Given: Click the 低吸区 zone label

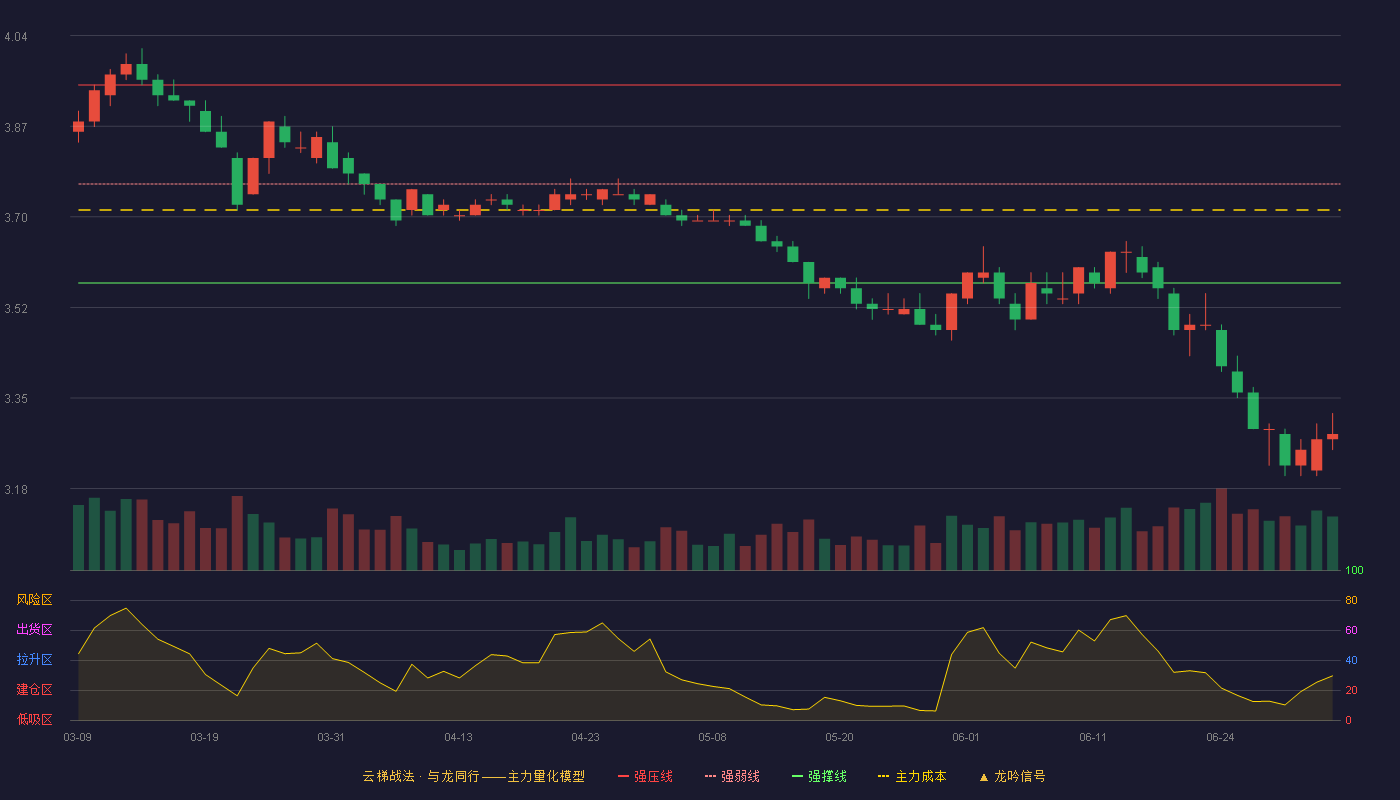Looking at the screenshot, I should 34,720.
